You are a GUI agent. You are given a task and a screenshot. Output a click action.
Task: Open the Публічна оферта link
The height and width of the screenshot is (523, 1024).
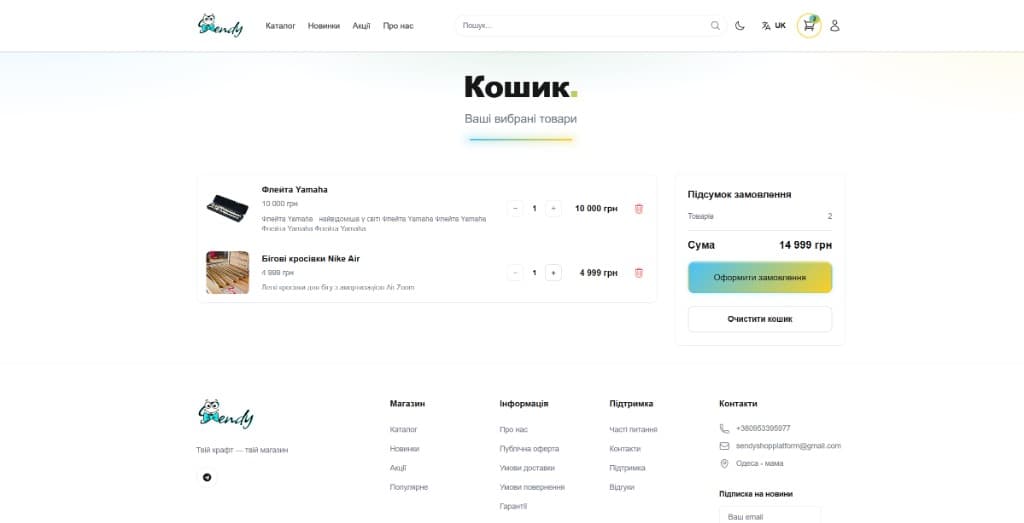pyautogui.click(x=529, y=449)
